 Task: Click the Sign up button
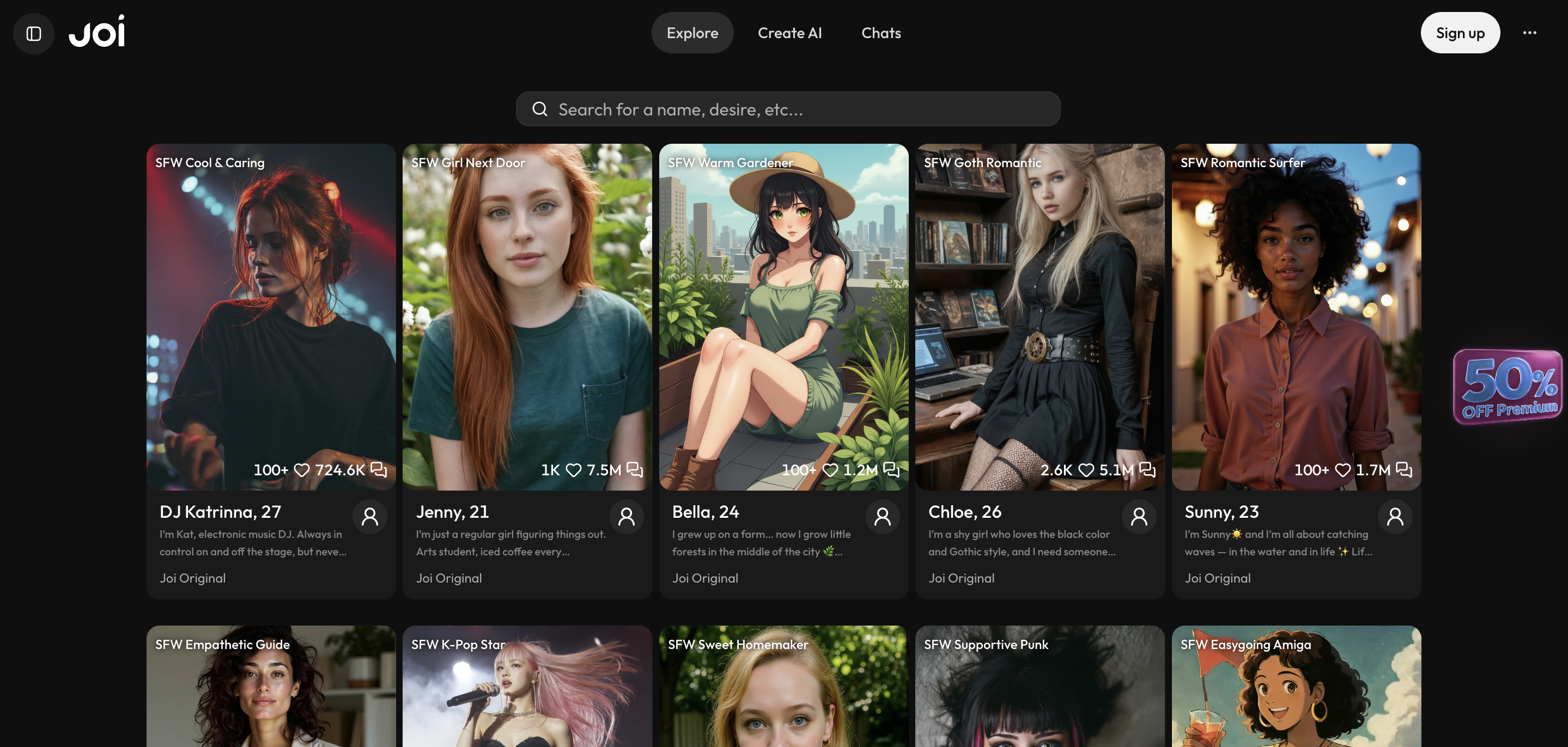1460,33
